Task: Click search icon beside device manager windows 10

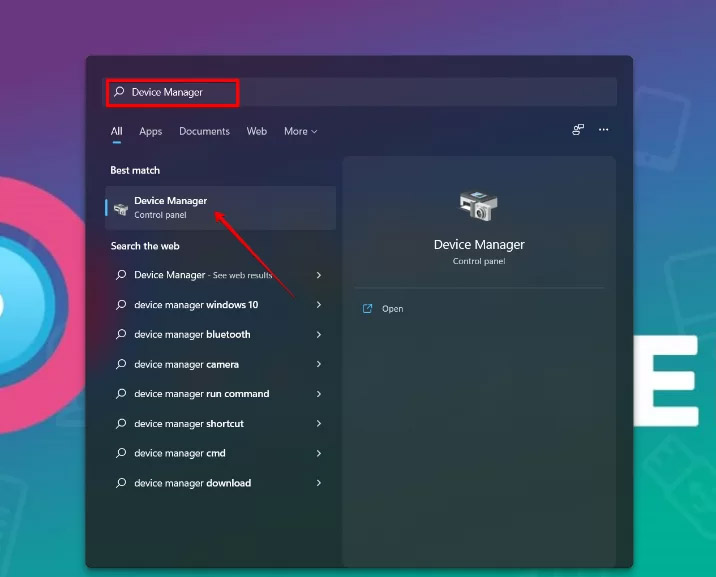Action: click(x=121, y=304)
